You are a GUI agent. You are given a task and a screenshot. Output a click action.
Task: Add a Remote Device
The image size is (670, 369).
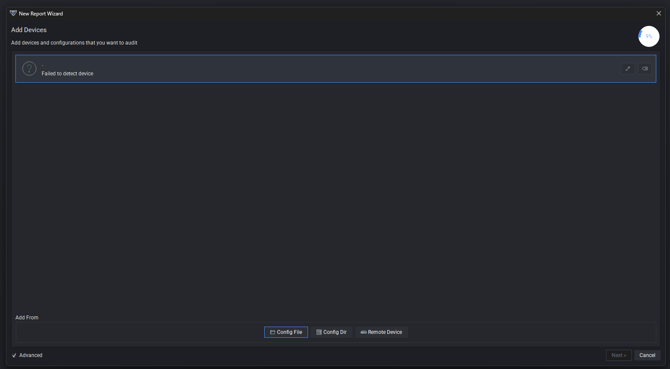(382, 332)
